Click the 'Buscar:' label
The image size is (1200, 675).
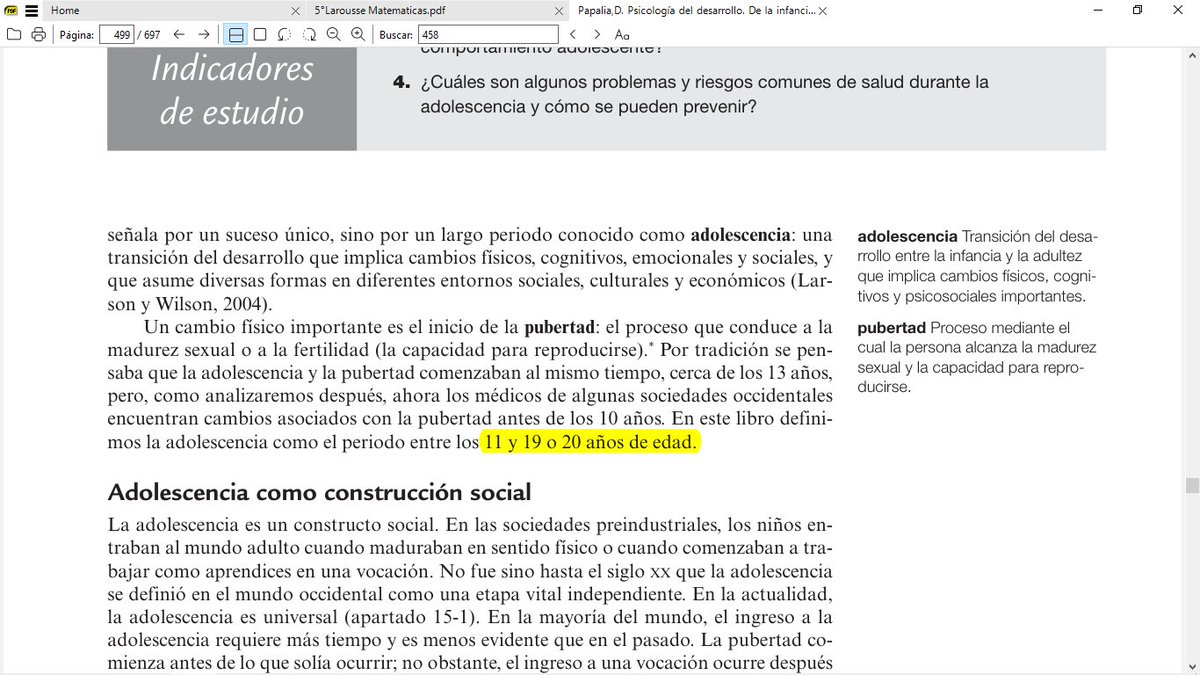[395, 34]
